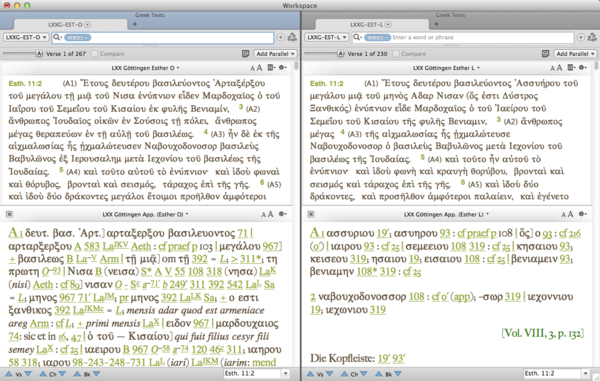Open the notes icon beside left Add Parallel

(246, 54)
